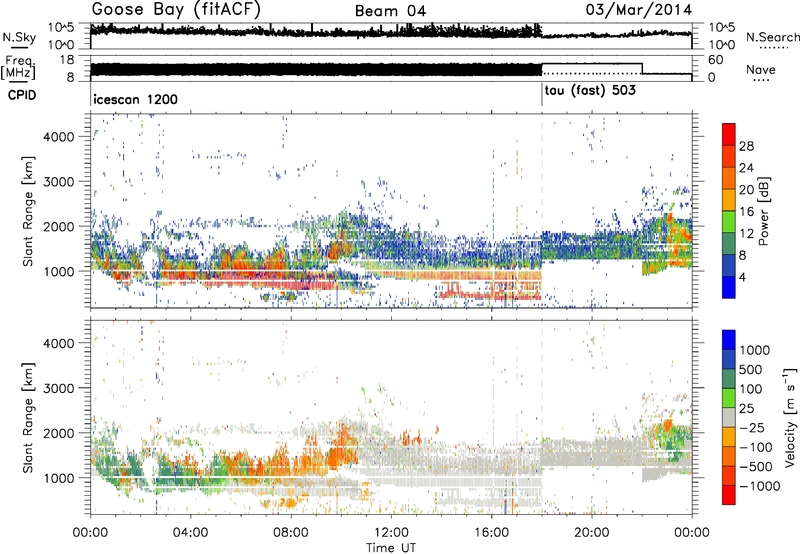Image resolution: width=800 pixels, height=554 pixels.
Task: Select the "N.Search" legend label
Action: tap(772, 37)
